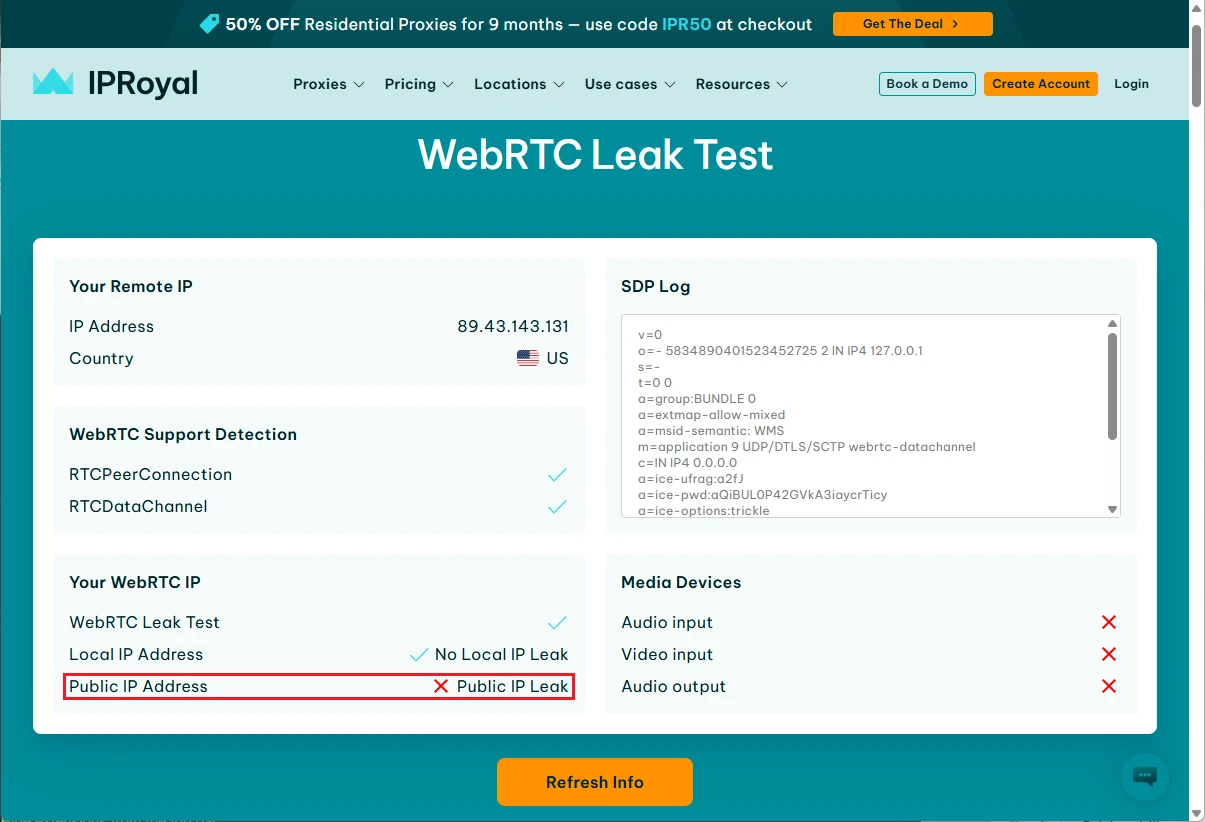Screen dimensions: 1205x822
Task: Click the red X beside Public IP Leak
Action: tap(441, 686)
